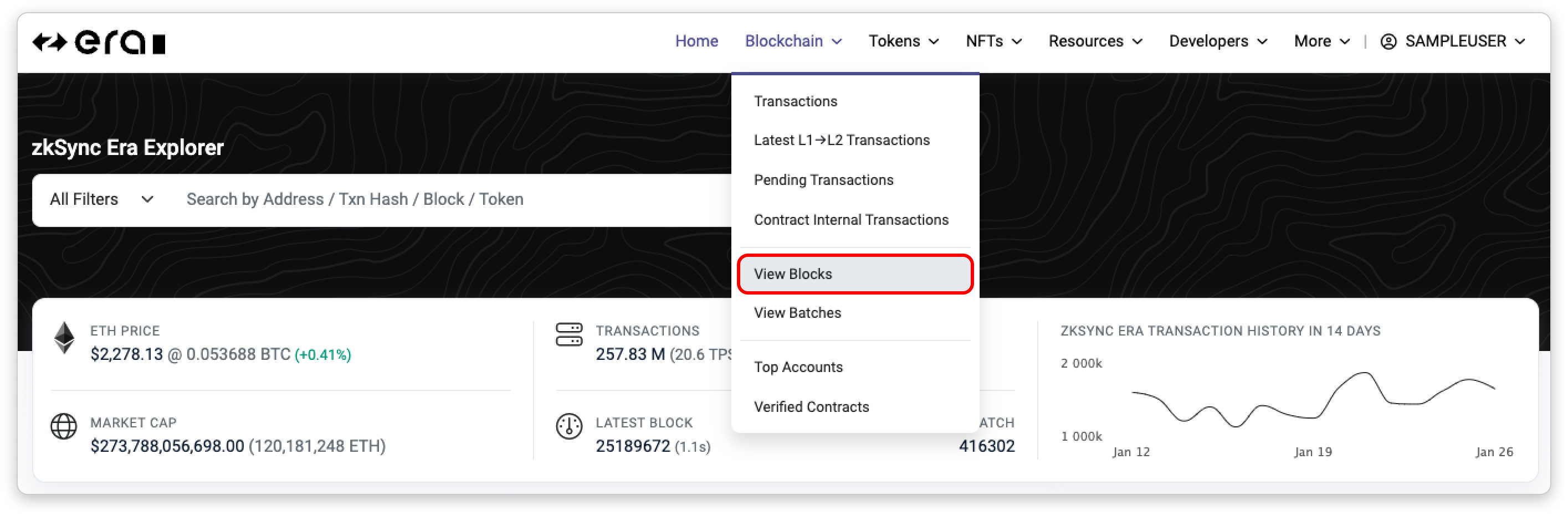Viewport: 1568px width, 516px height.
Task: Click the Latest Block gauge icon
Action: point(568,426)
